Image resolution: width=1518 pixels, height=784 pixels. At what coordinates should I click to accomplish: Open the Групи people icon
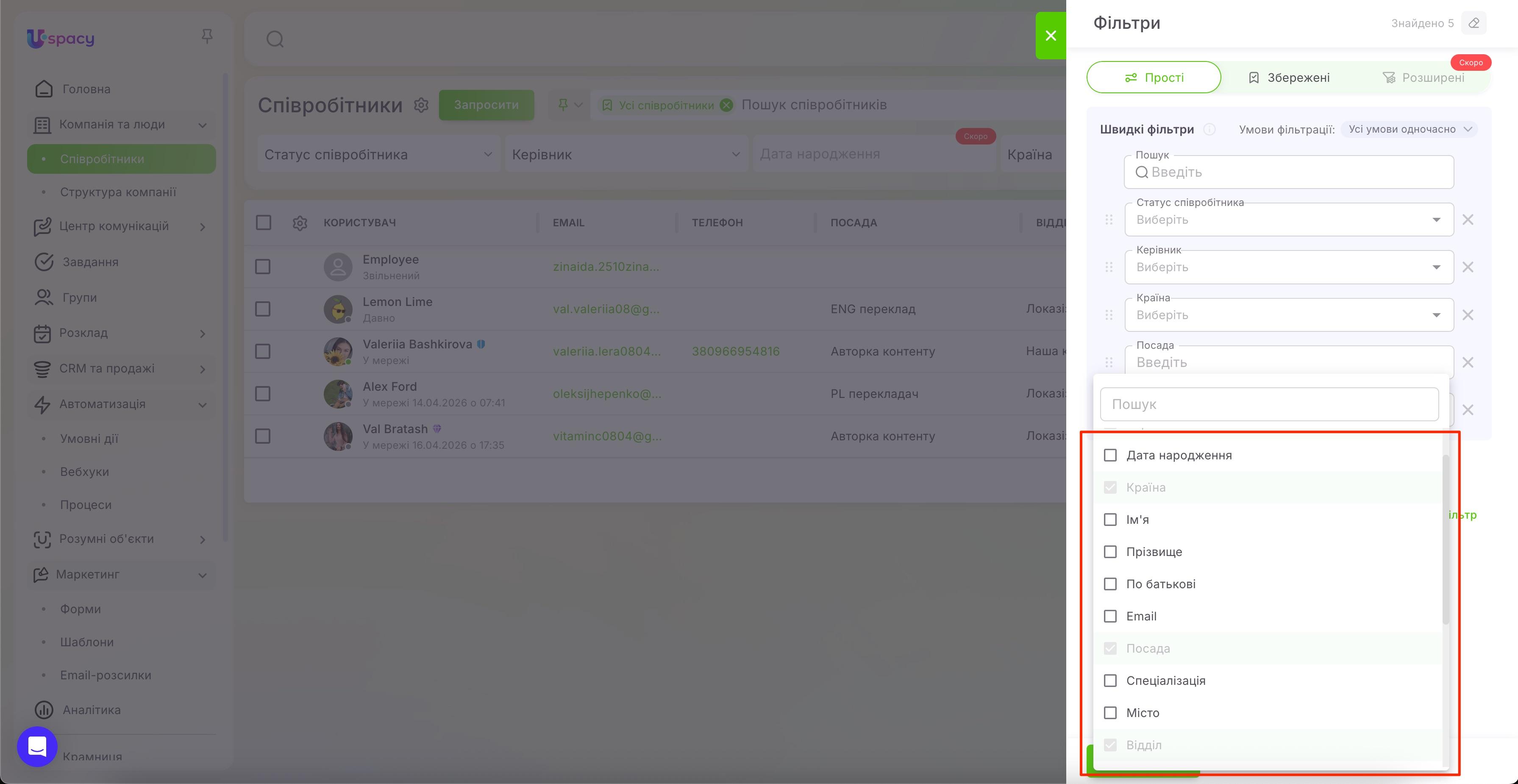(x=44, y=297)
